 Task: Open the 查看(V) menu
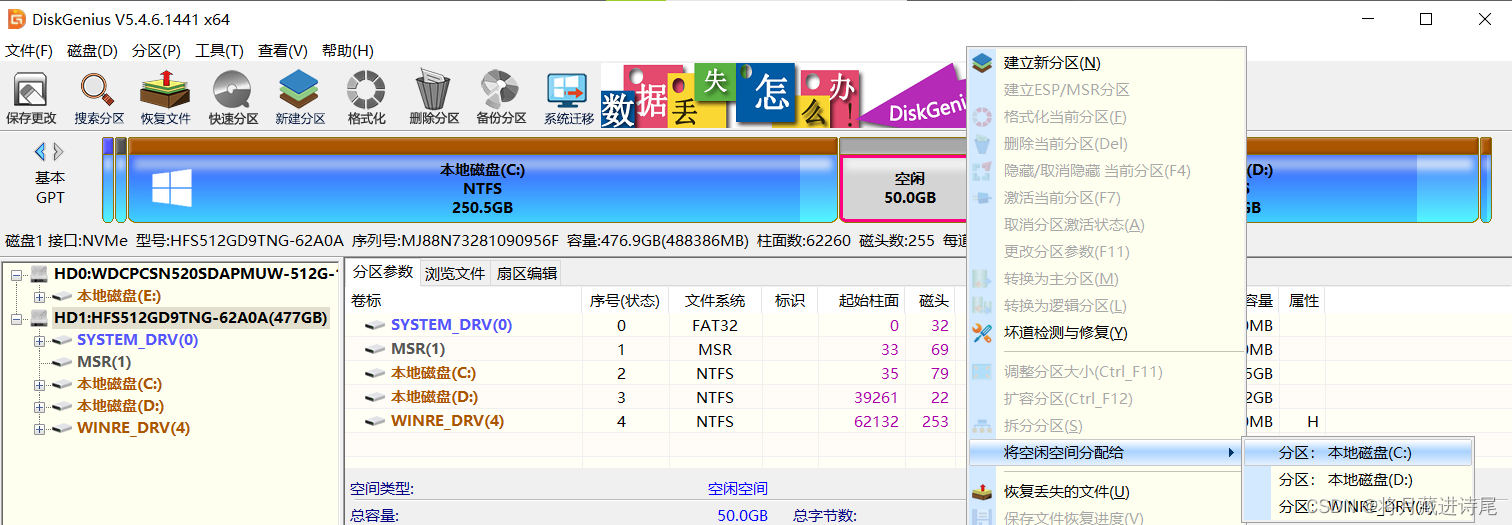[x=283, y=51]
